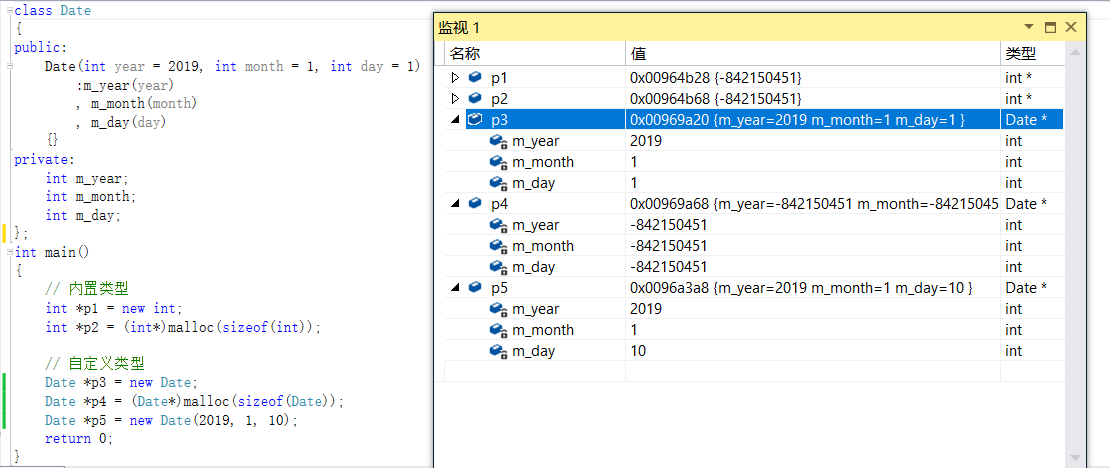Collapse the main function code block
Image resolution: width=1110 pixels, height=468 pixels.
9,253
